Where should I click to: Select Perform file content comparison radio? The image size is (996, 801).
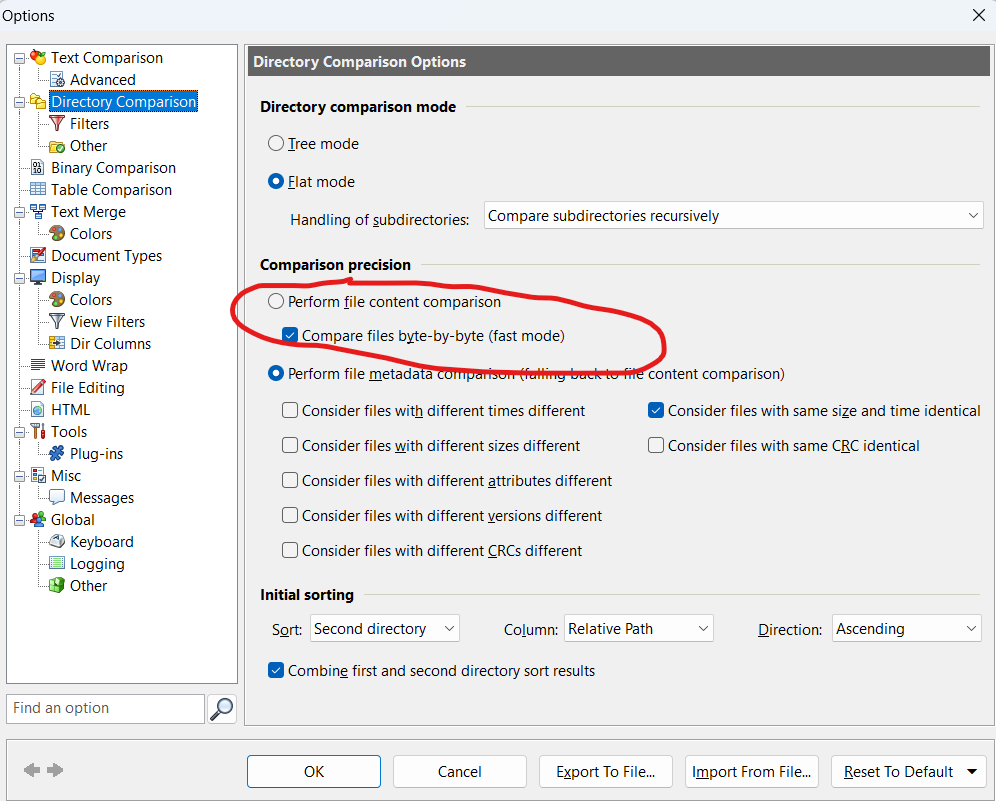click(x=276, y=301)
